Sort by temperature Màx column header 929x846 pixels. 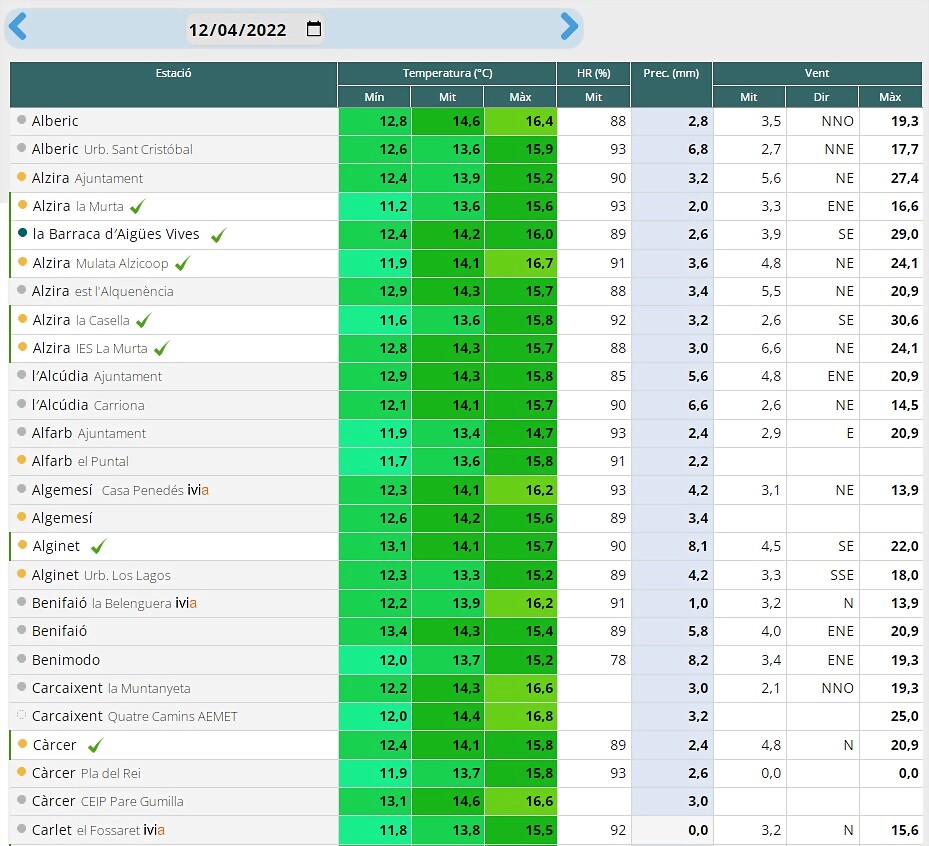(520, 97)
